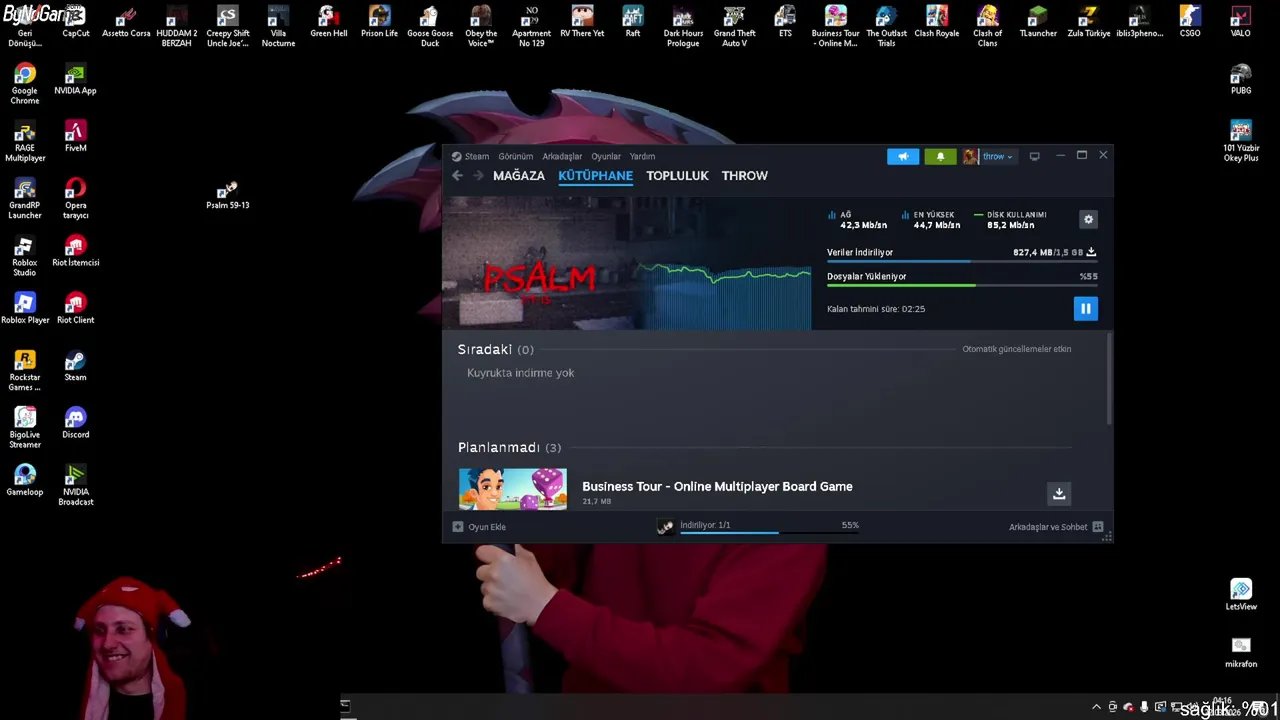The width and height of the screenshot is (1280, 720).
Task: Click the Steam downloads list scrollbar
Action: click(x=1109, y=380)
